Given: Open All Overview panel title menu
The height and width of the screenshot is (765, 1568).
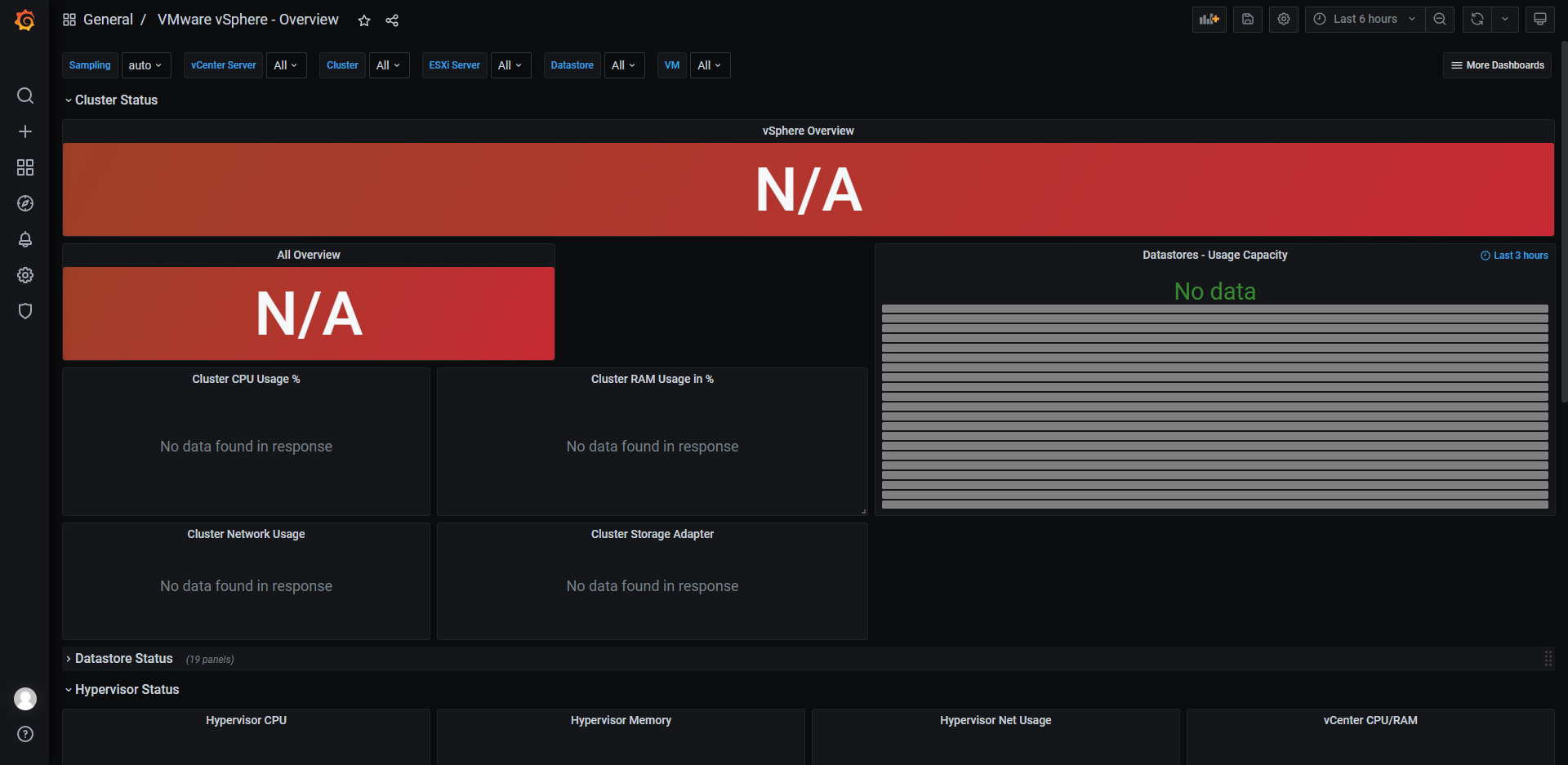Looking at the screenshot, I should (309, 255).
